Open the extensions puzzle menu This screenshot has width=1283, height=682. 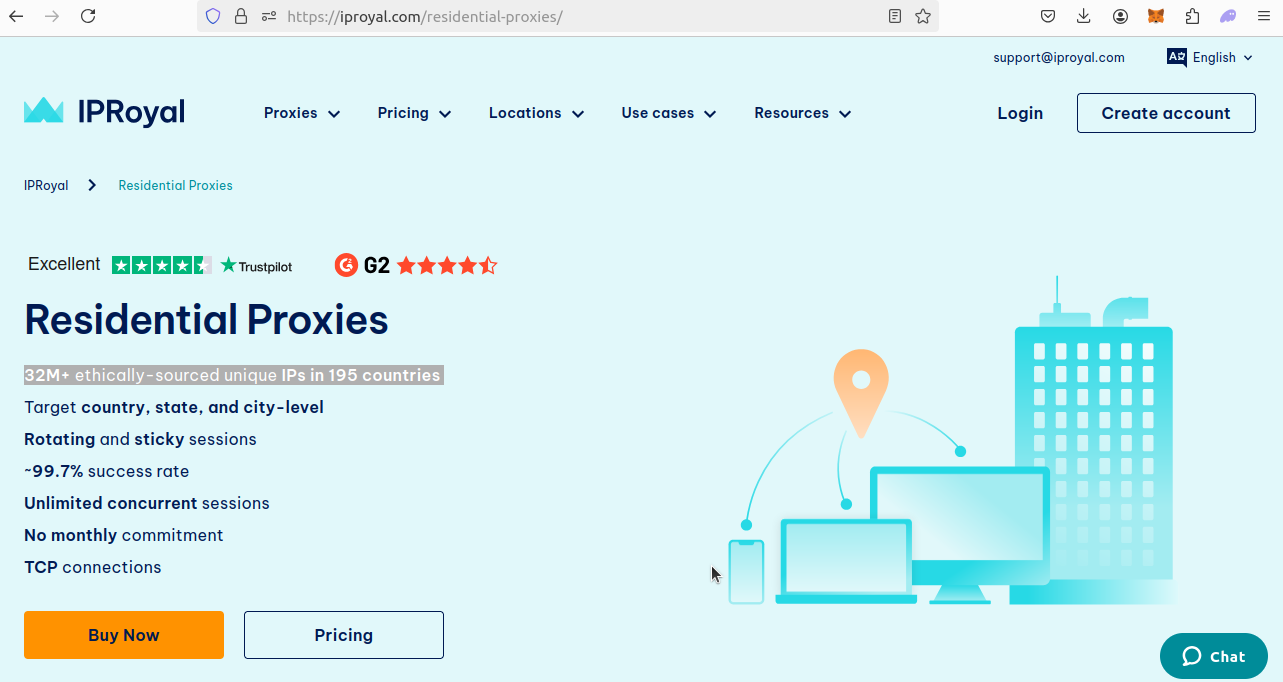(1192, 16)
